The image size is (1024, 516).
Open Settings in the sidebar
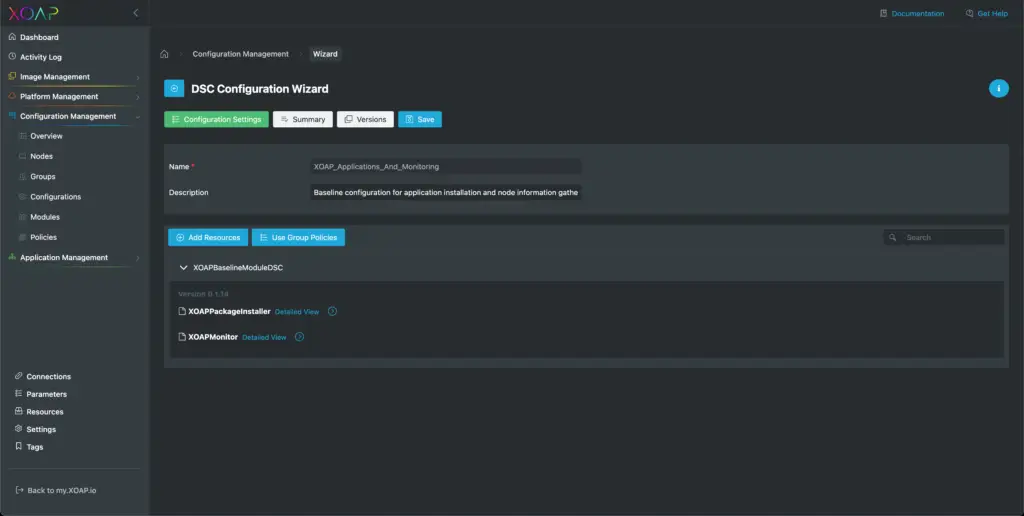click(x=41, y=429)
